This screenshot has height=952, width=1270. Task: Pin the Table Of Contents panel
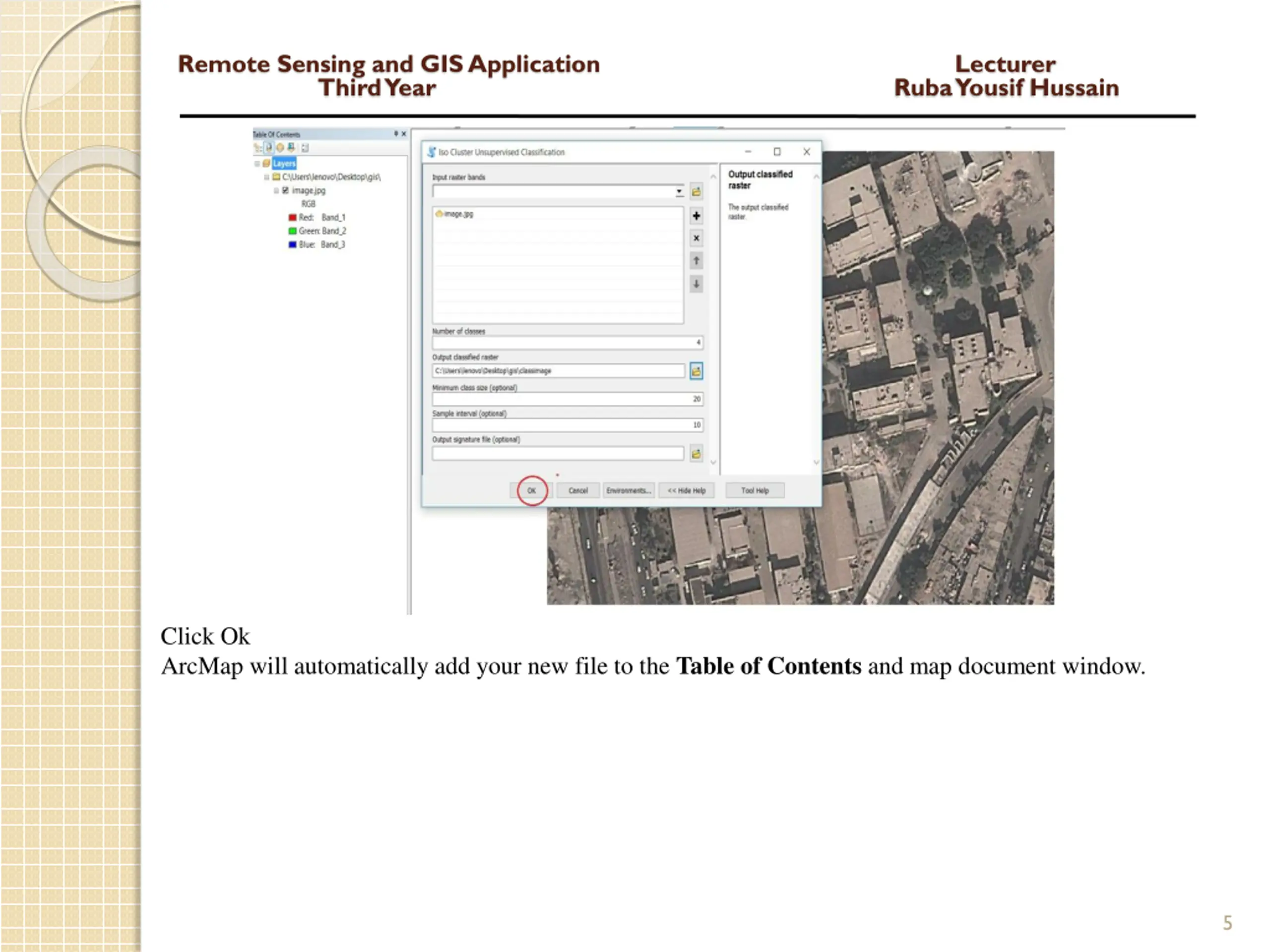tap(395, 134)
